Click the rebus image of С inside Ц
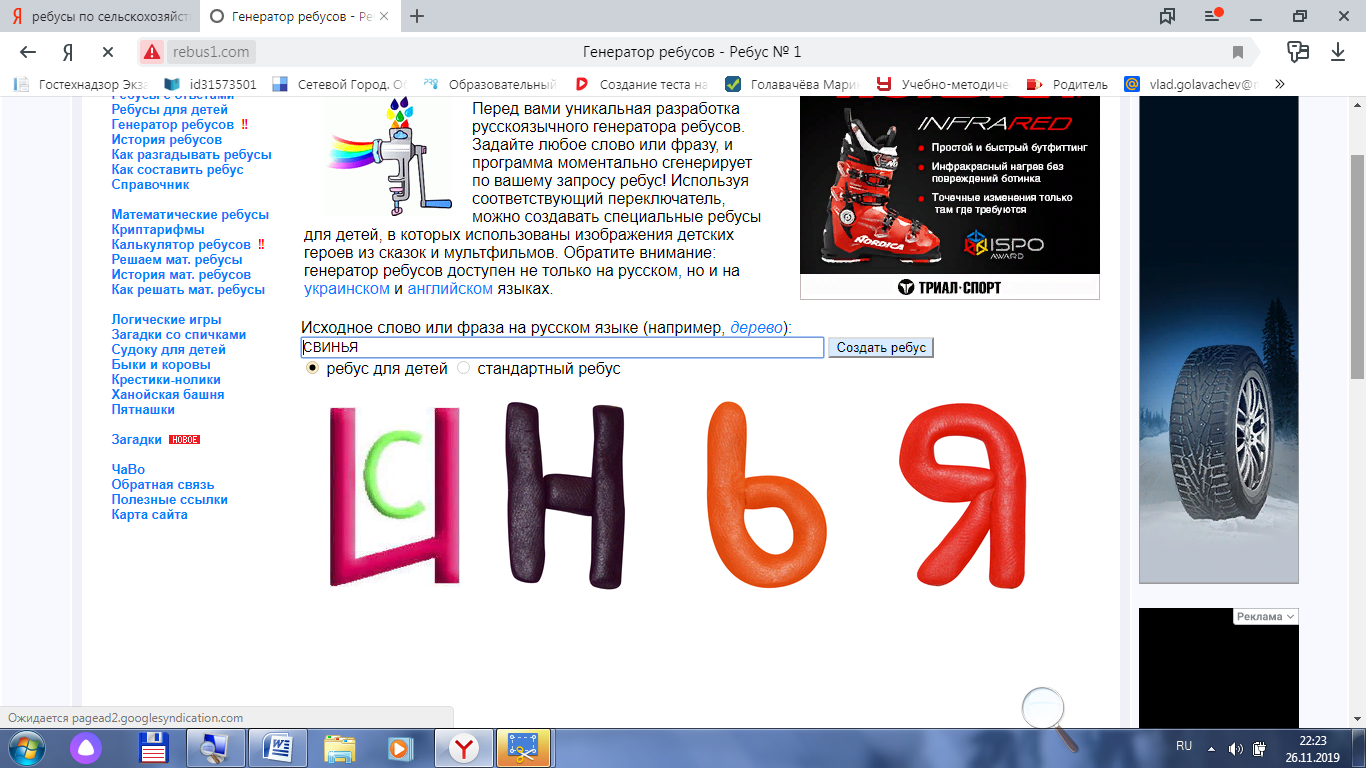This screenshot has width=1366, height=768. pos(394,496)
